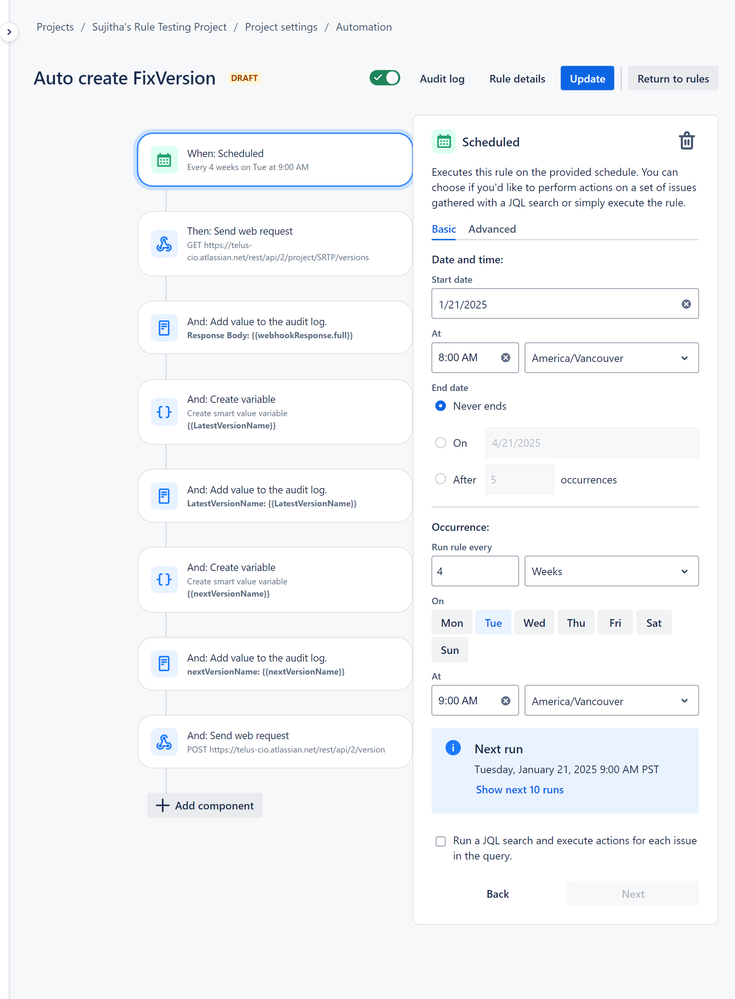Toggle Sat day selection
This screenshot has width=735, height=999.
pos(653,622)
